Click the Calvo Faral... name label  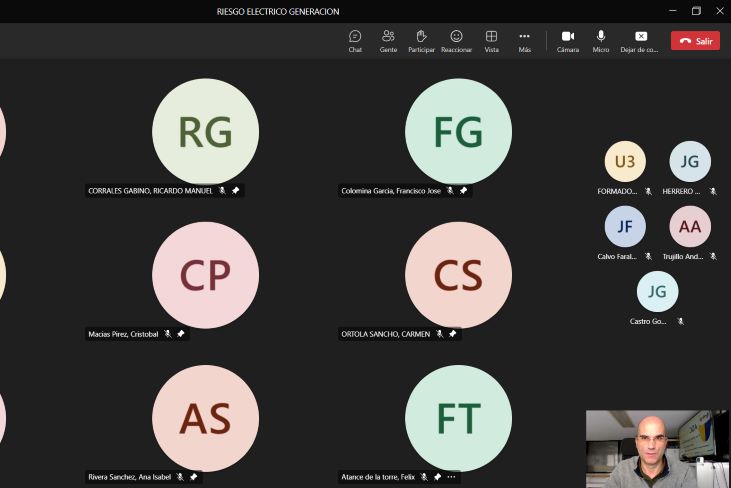click(617, 256)
